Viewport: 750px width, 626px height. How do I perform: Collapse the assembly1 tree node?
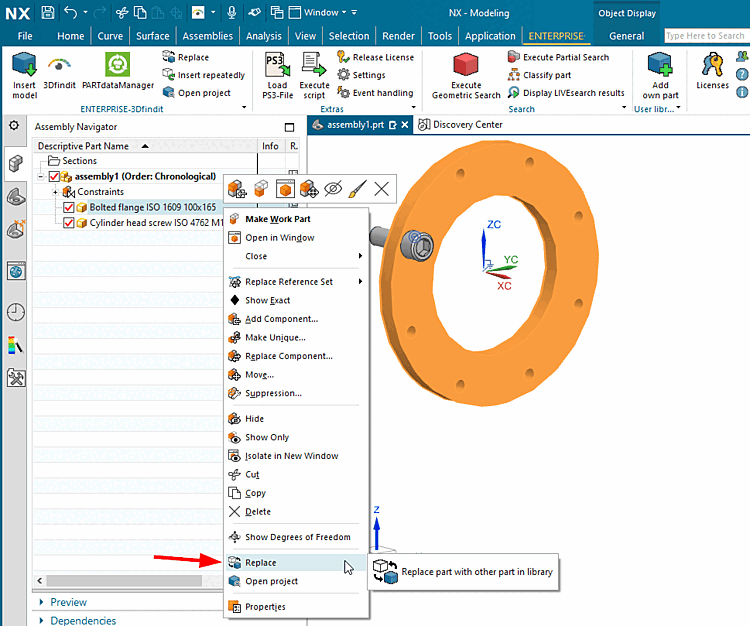[x=41, y=176]
